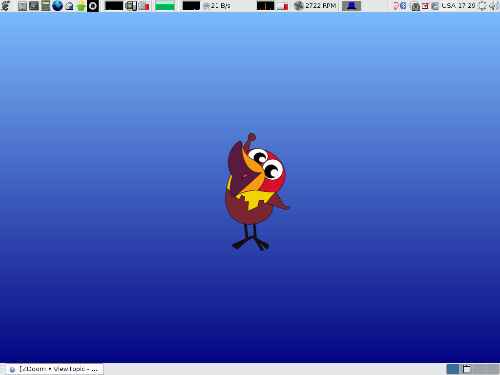Image resolution: width=500 pixels, height=375 pixels.
Task: Click the graph applet with orange spikes
Action: pos(266,6)
